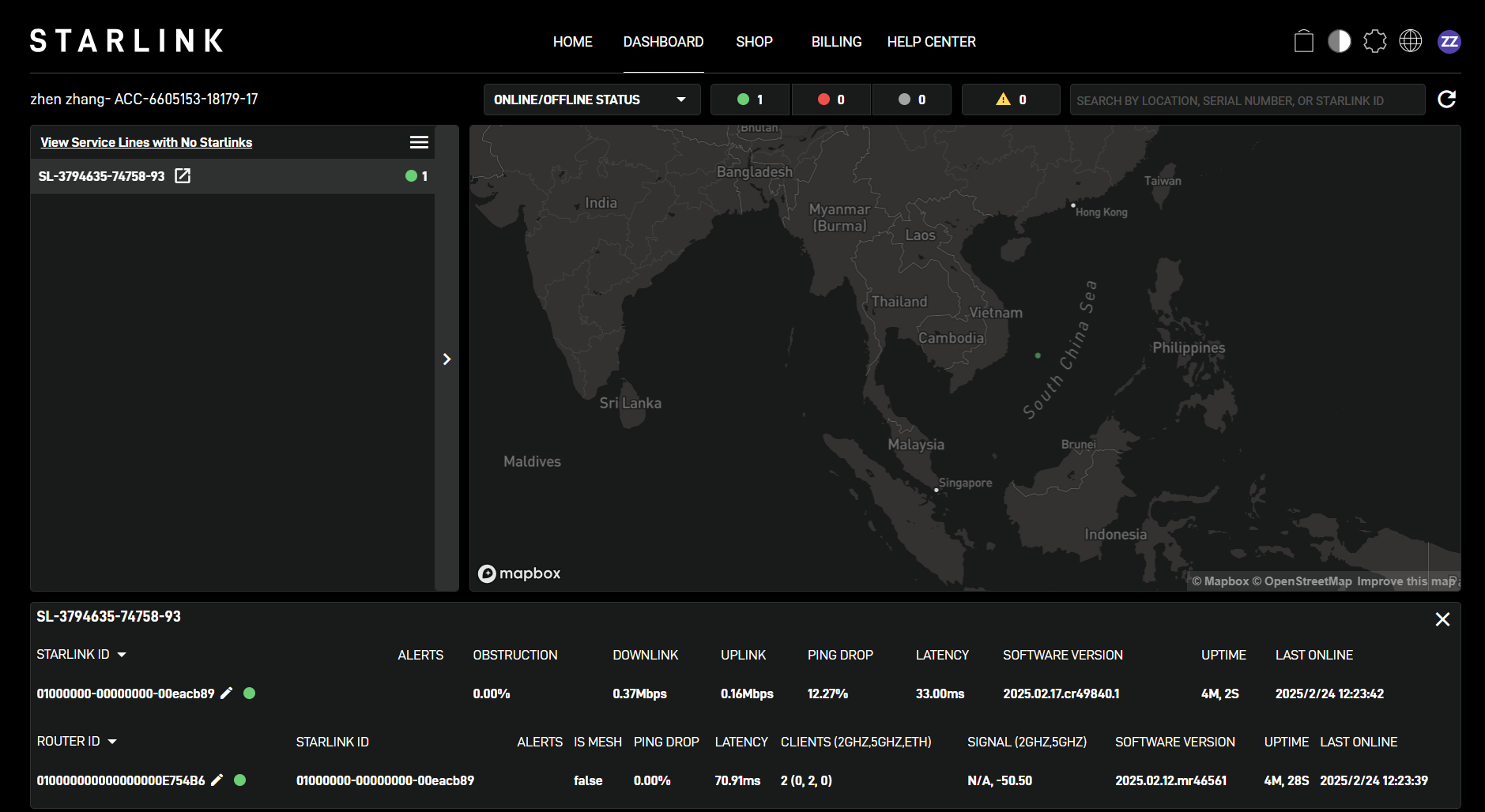1485x812 pixels.
Task: Expand STARLINK ID column dropdown arrow
Action: [122, 655]
